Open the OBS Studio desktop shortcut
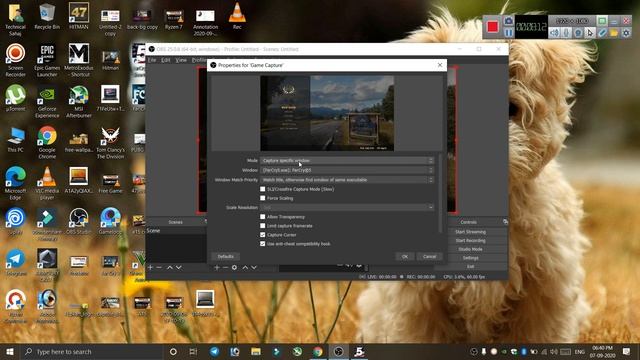This screenshot has height=360, width=640. coord(78,222)
